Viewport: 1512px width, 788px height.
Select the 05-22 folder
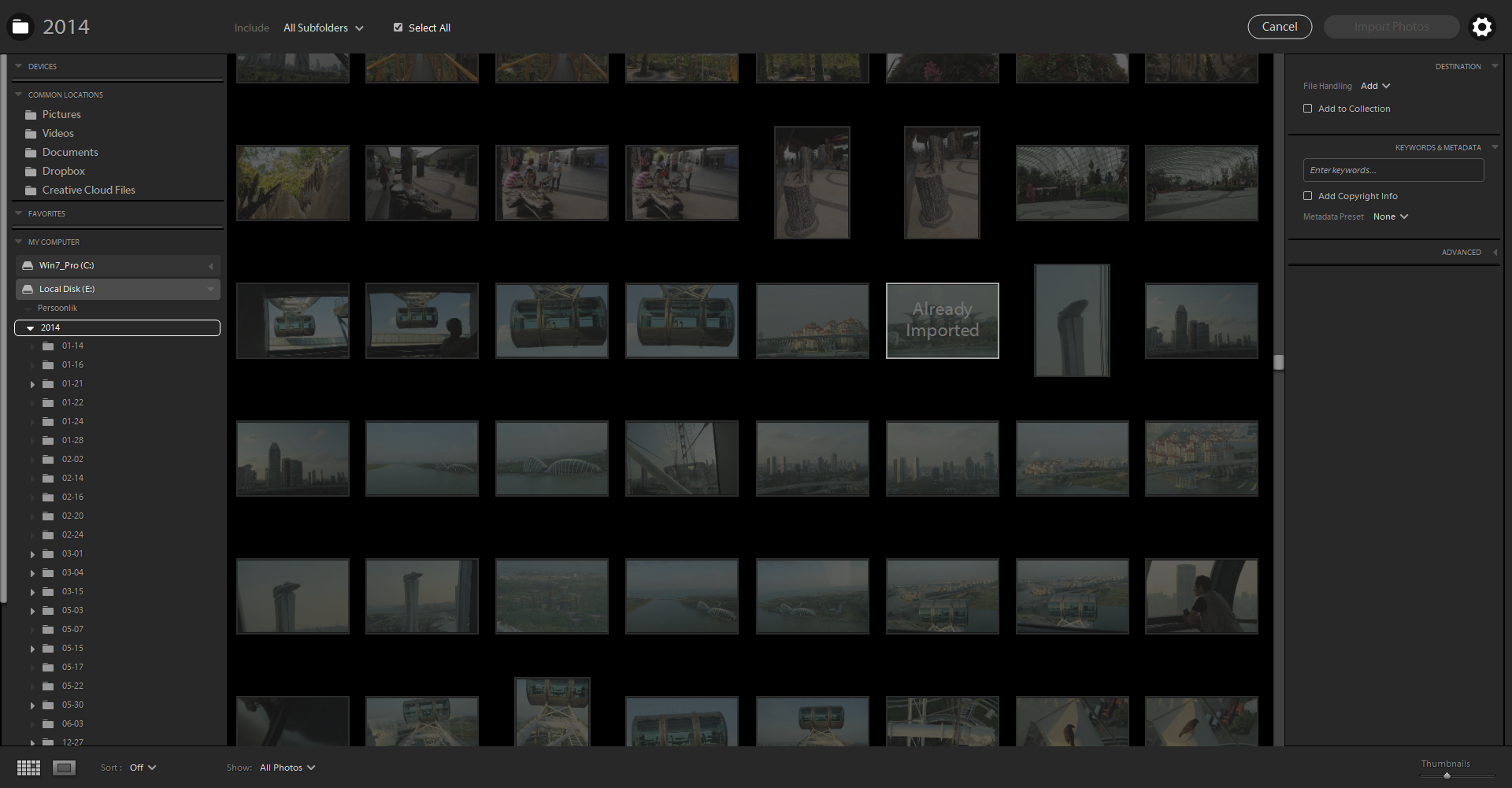[x=72, y=686]
